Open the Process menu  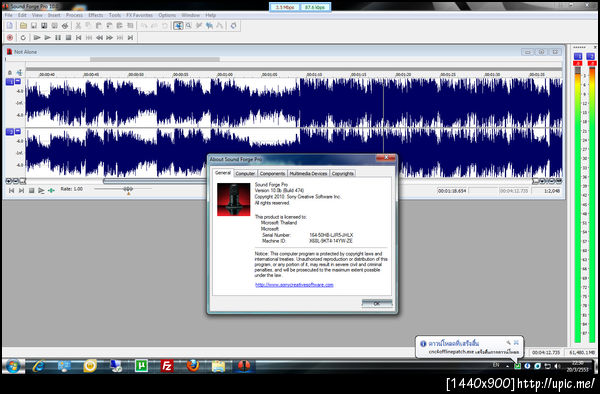[x=74, y=15]
